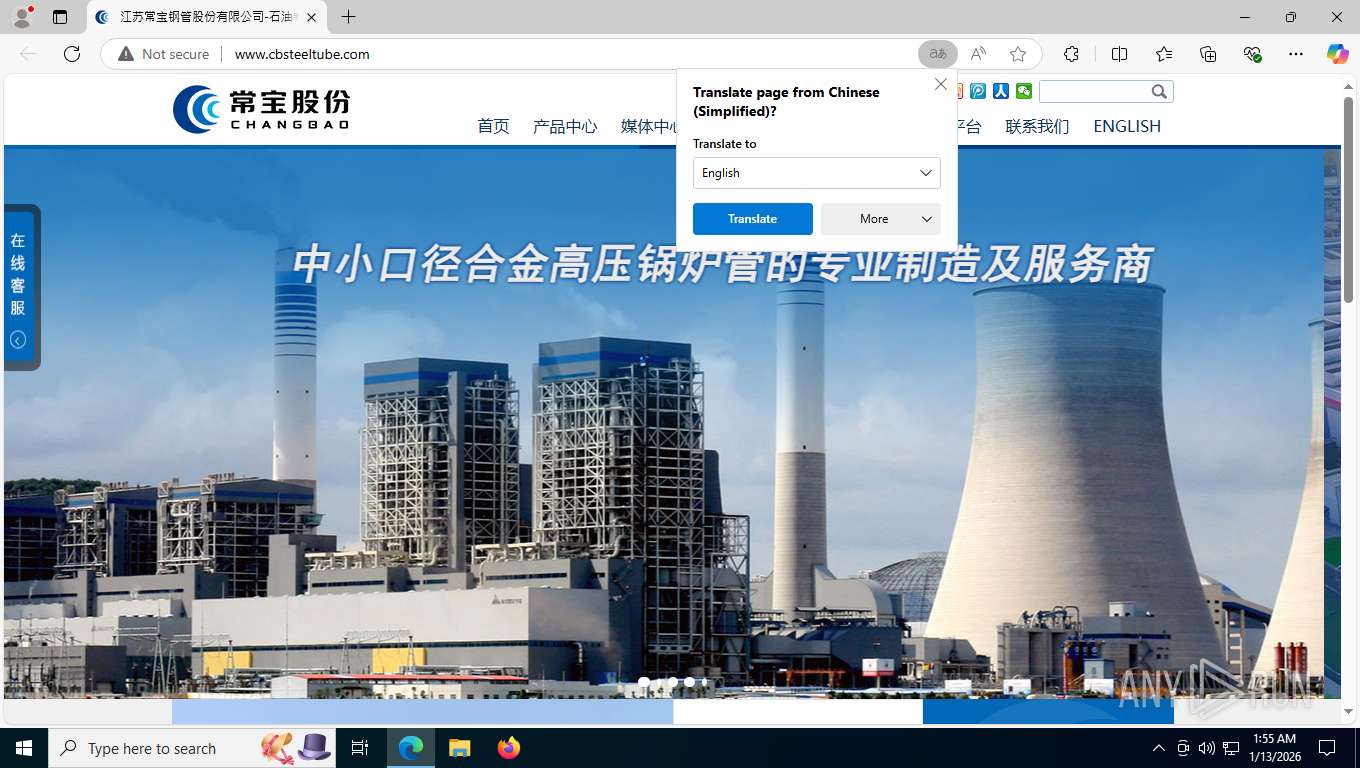Screen dimensions: 1360x768
Task: Expand the 在线客服 side panel arrow
Action: click(18, 340)
